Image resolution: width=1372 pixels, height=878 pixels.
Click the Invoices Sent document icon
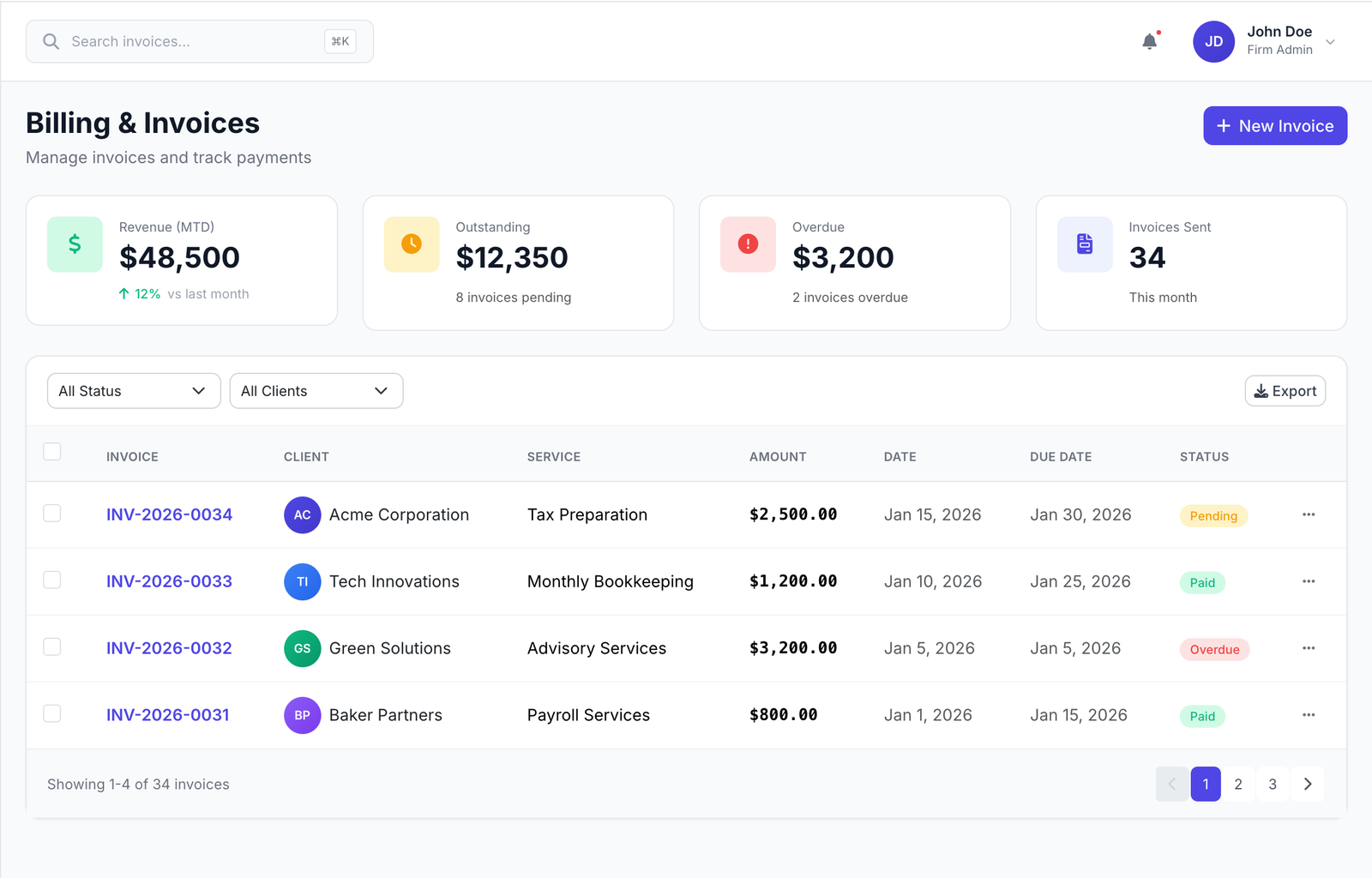tap(1085, 244)
